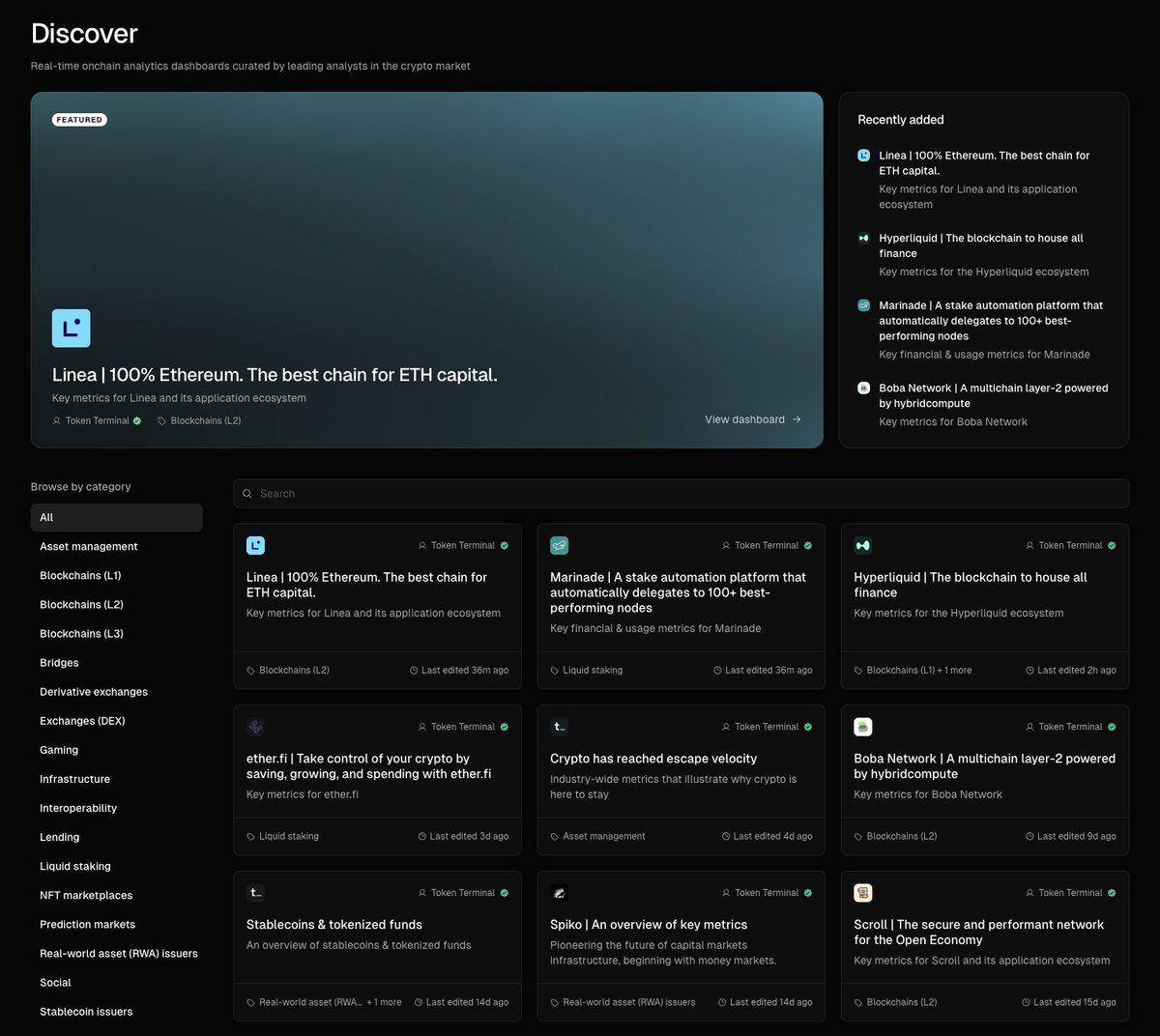Open the Scroll dashboard card title

pyautogui.click(x=978, y=933)
